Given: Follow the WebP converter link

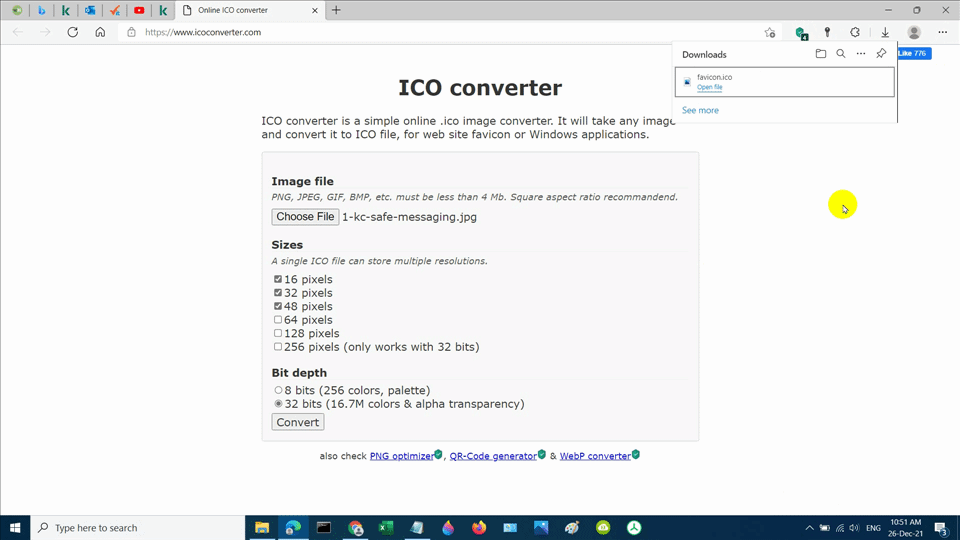Looking at the screenshot, I should (595, 456).
